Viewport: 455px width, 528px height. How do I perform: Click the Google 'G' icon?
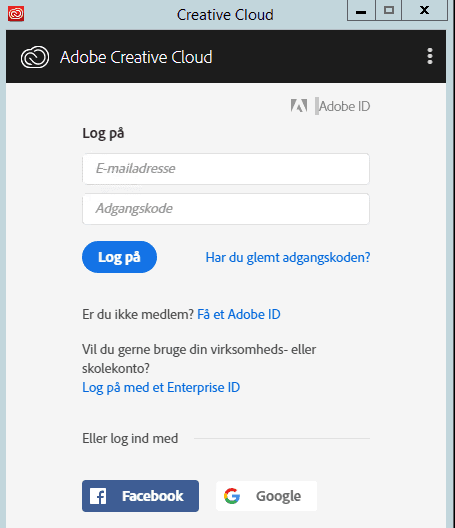(232, 496)
